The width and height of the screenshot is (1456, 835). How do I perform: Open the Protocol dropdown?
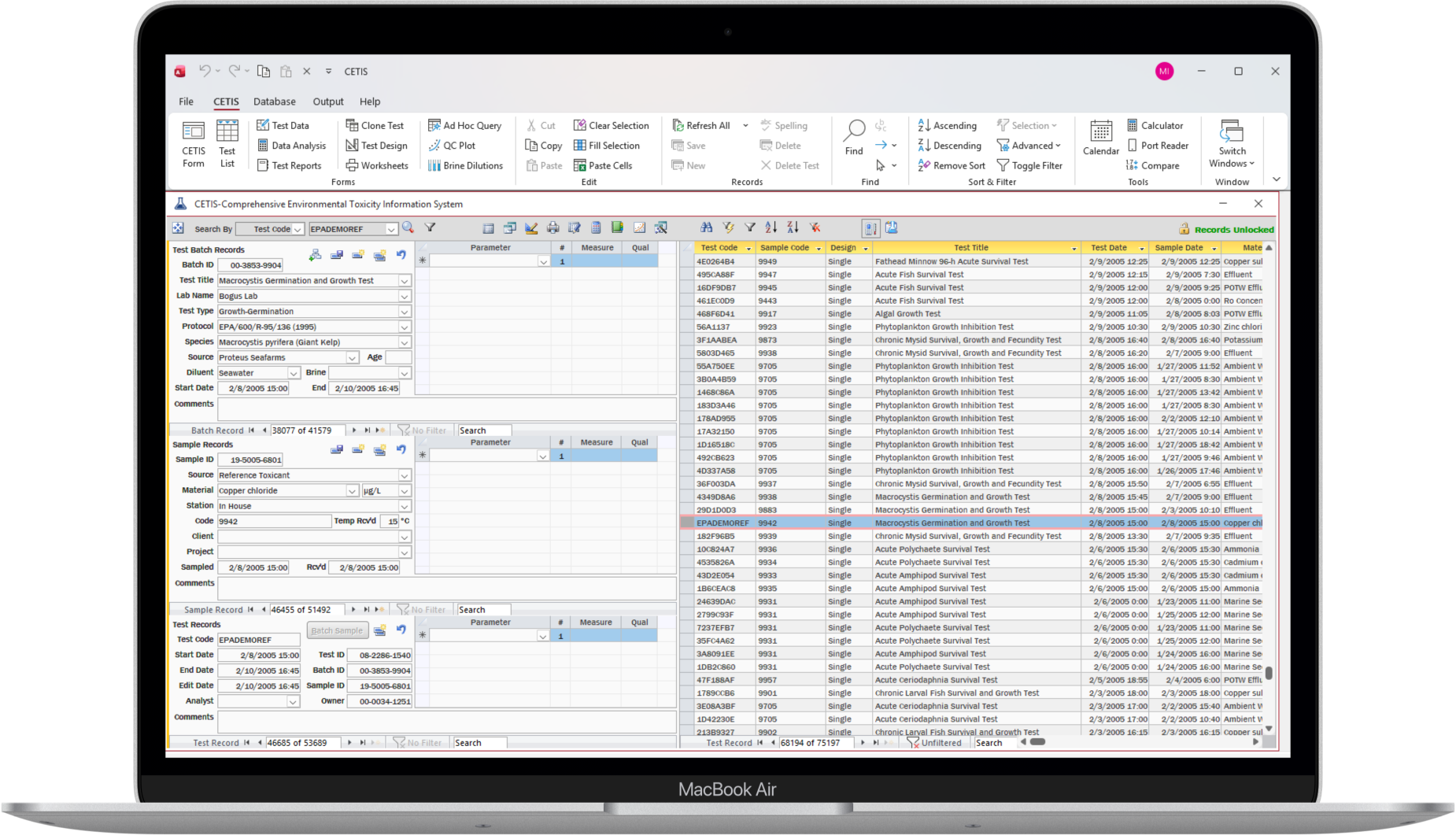click(405, 327)
